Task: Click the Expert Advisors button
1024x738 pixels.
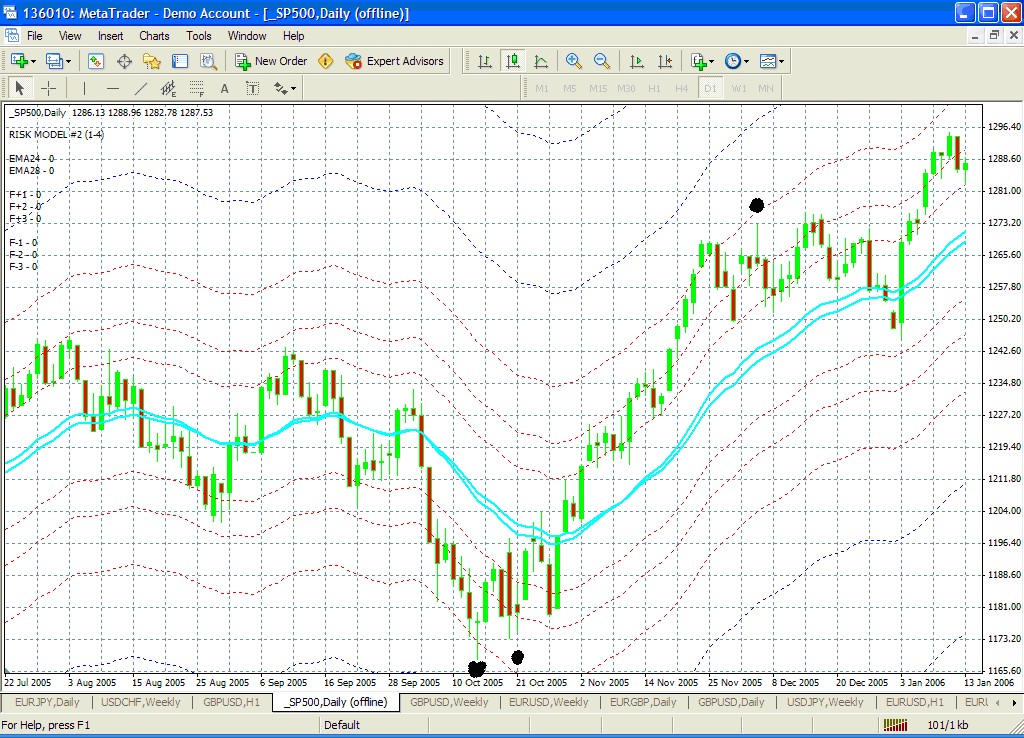Action: click(x=394, y=61)
